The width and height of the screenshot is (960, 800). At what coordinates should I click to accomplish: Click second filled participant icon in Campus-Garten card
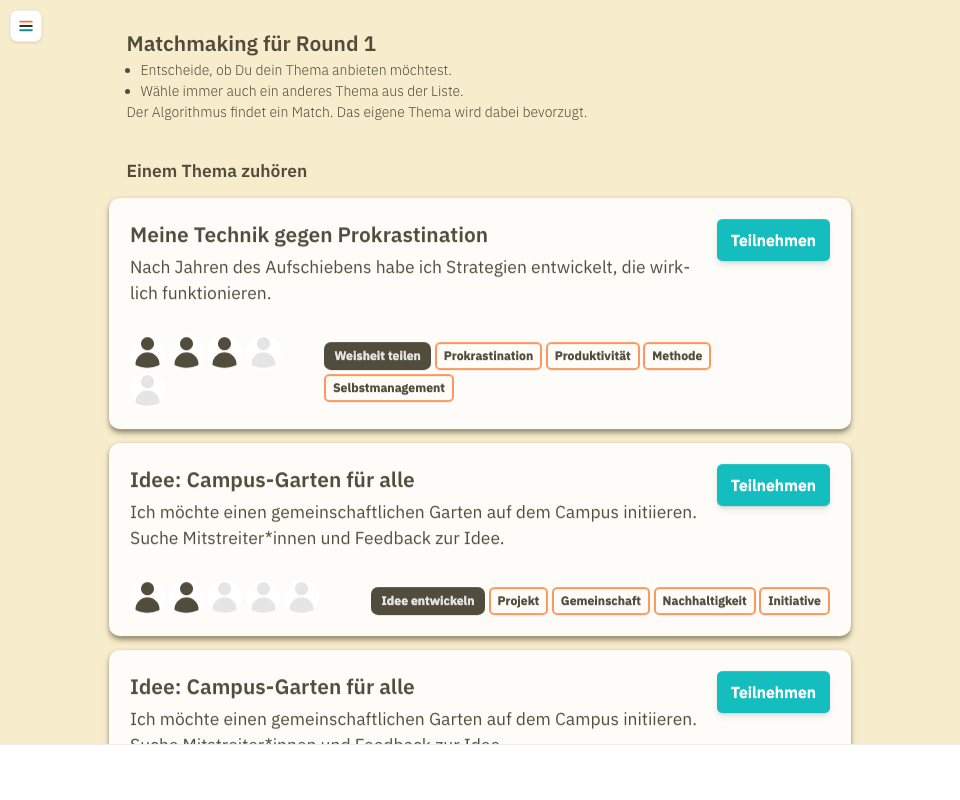click(x=186, y=597)
